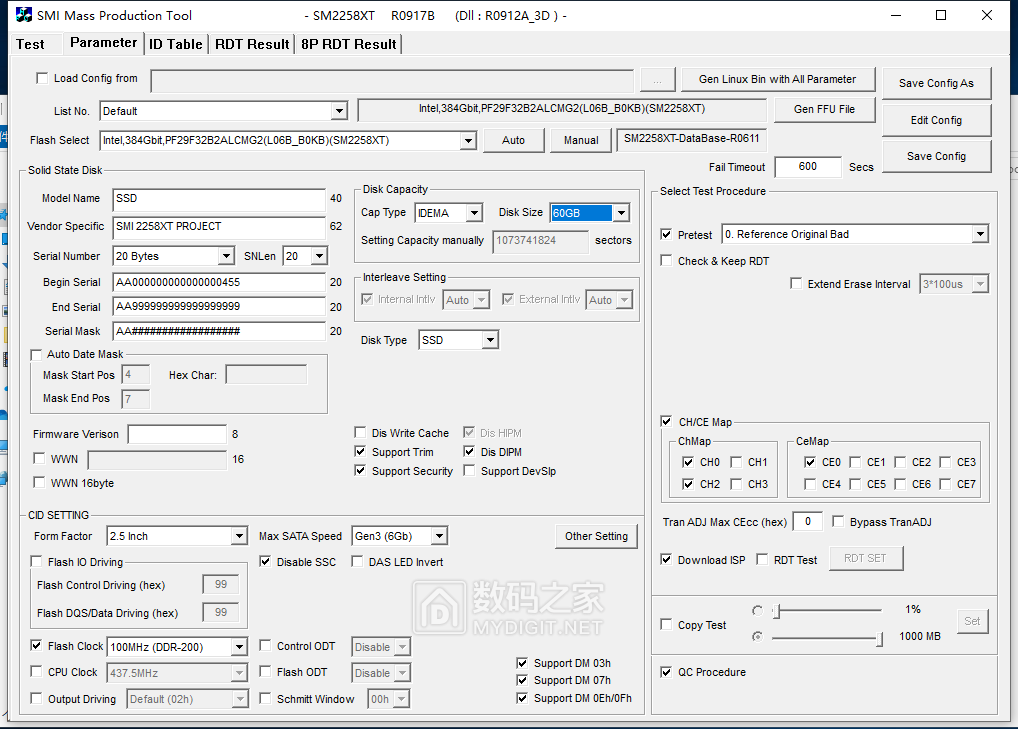Open the Disk Size dropdown
Screen dimensions: 1018x729
click(621, 213)
